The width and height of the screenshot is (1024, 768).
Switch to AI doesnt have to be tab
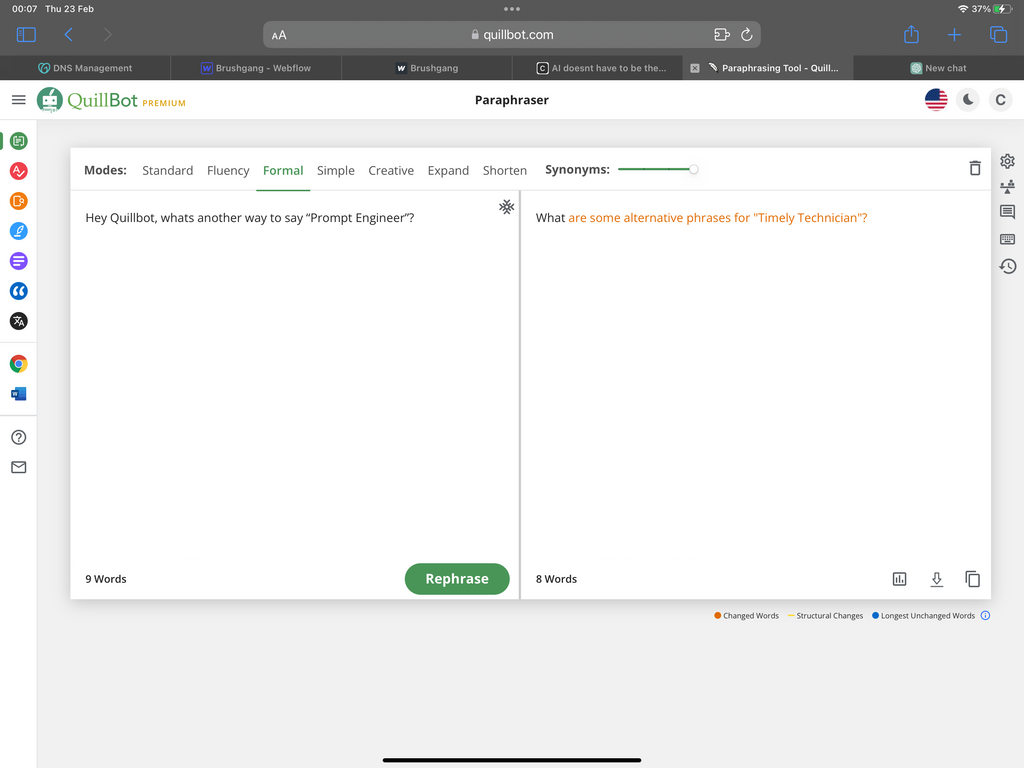tap(601, 68)
